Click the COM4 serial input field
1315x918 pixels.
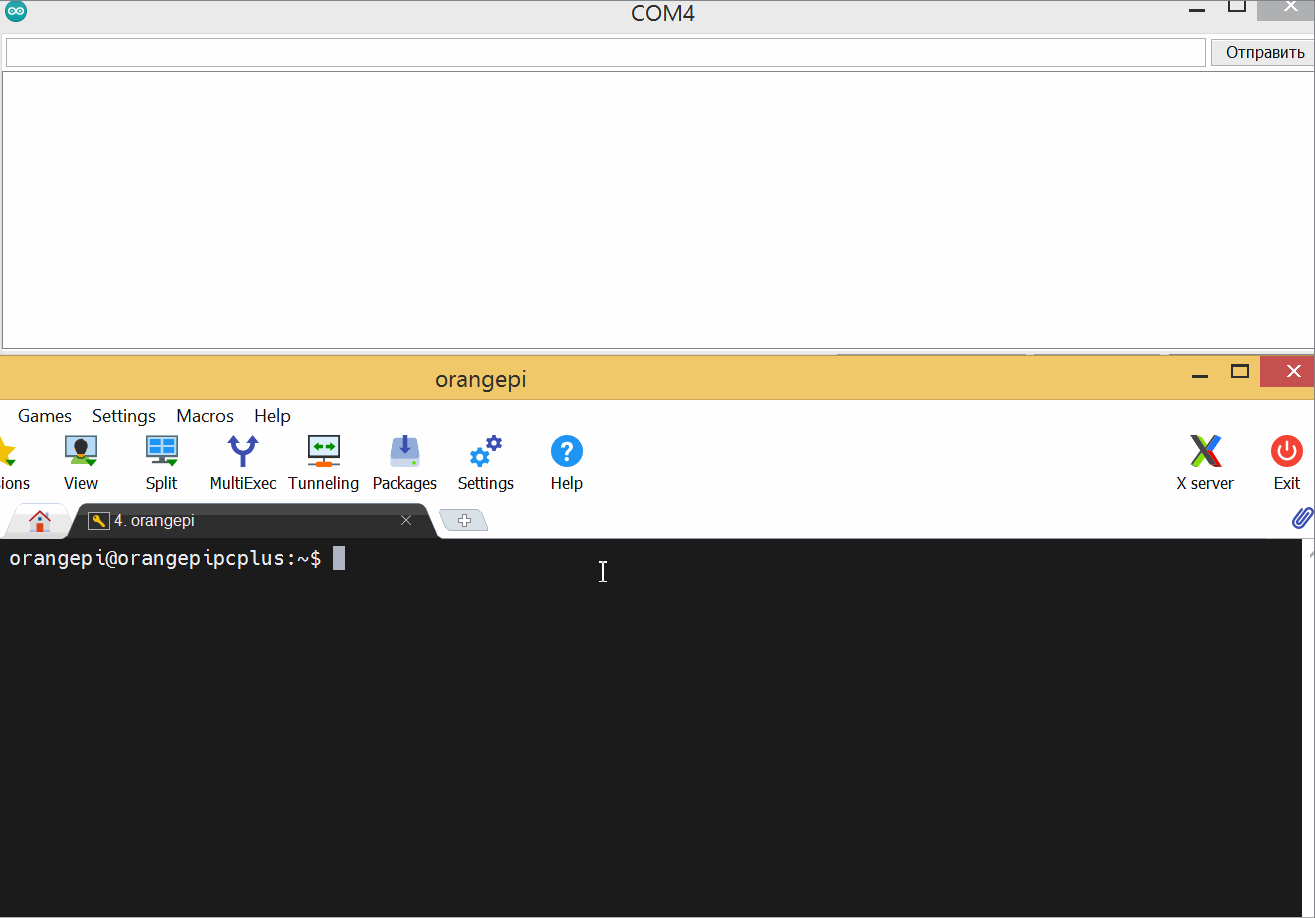coord(605,53)
